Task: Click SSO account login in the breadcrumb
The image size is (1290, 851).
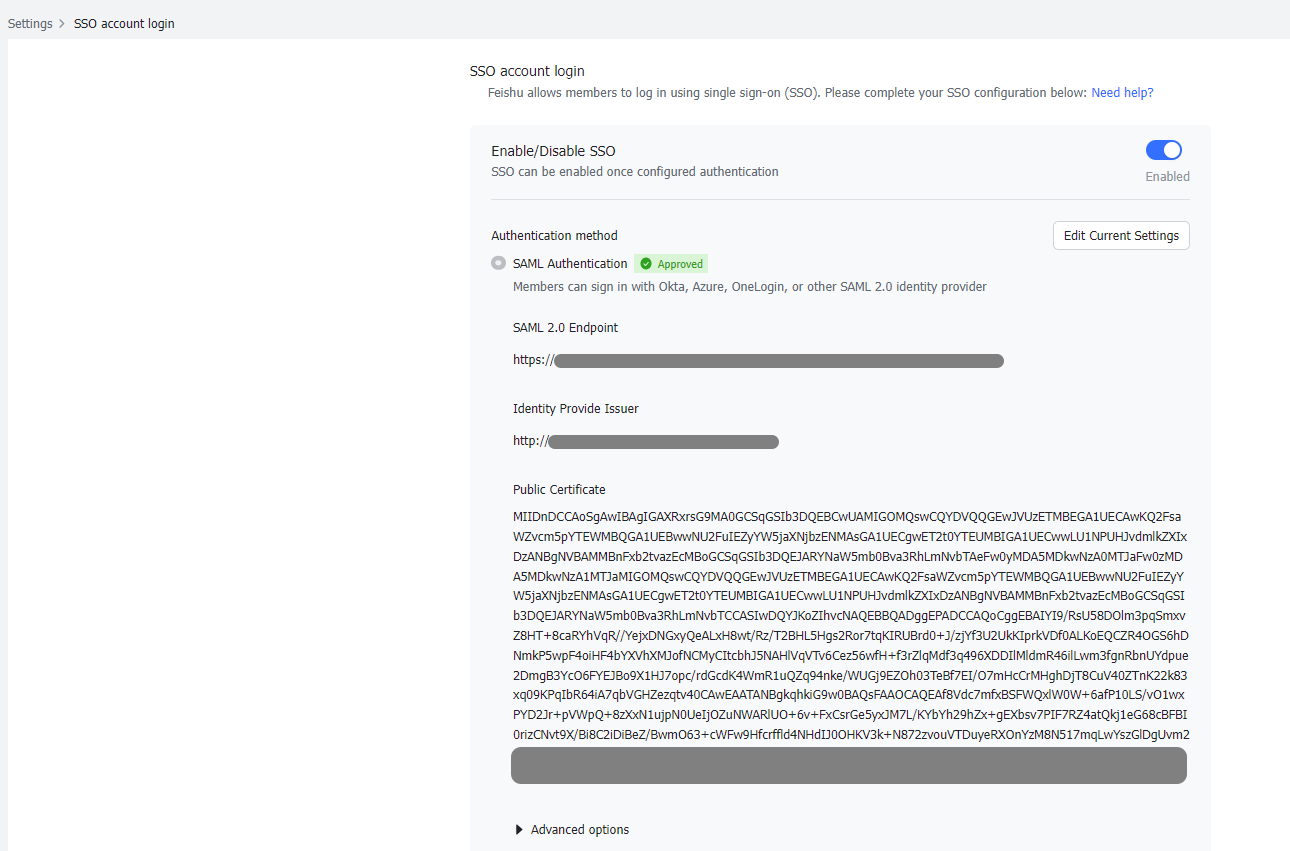Action: (x=124, y=23)
